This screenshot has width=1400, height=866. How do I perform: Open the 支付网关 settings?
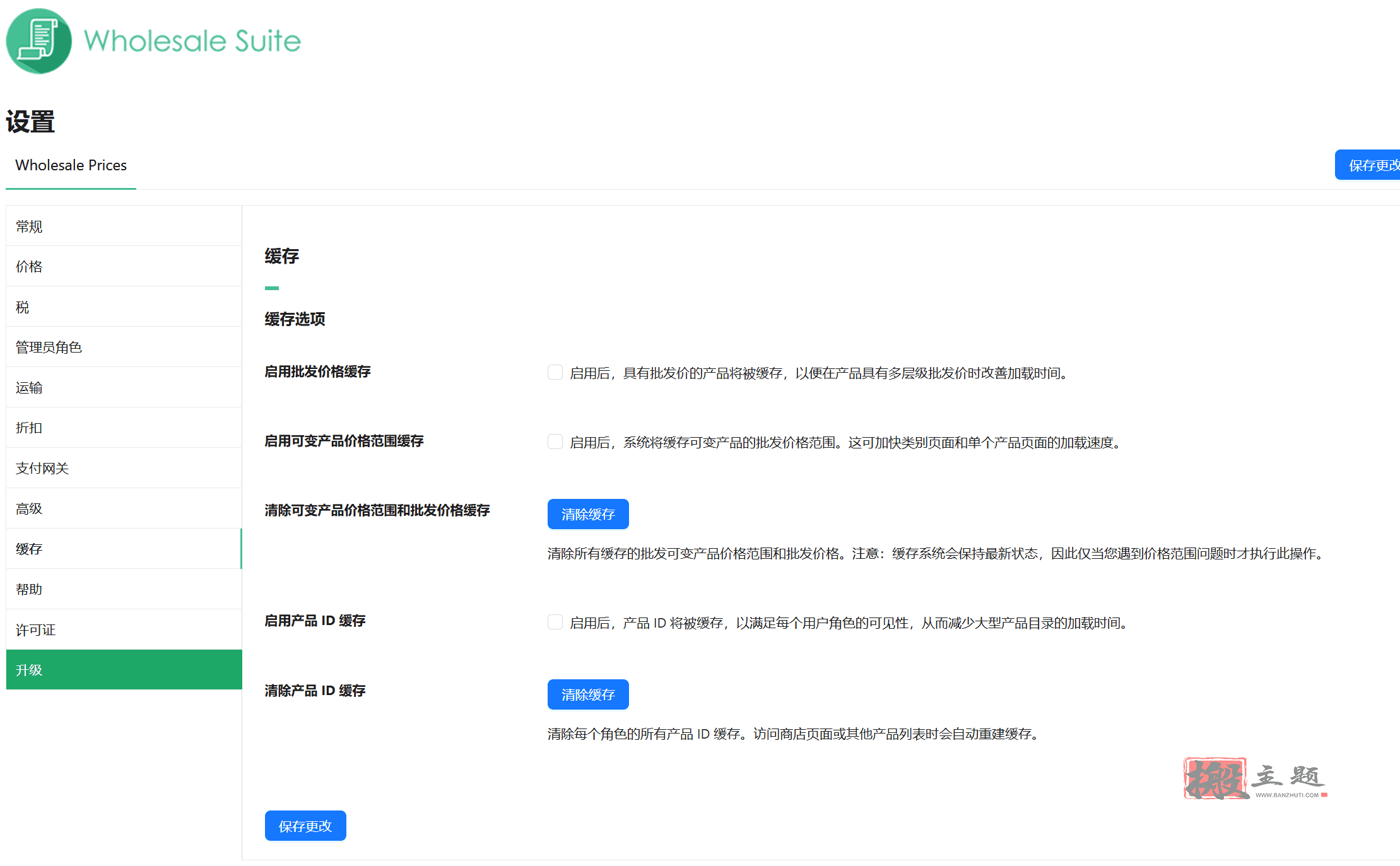click(124, 468)
